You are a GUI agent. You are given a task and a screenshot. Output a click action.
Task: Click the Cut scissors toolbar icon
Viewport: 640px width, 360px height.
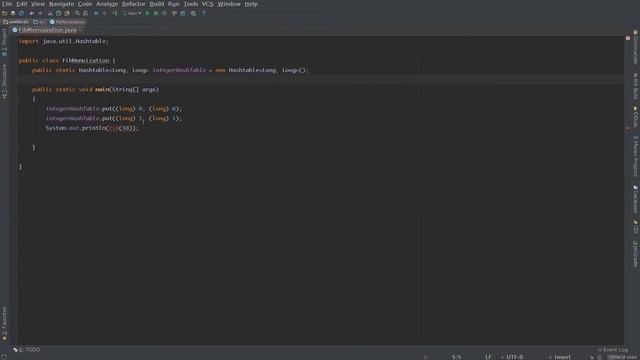coord(50,13)
